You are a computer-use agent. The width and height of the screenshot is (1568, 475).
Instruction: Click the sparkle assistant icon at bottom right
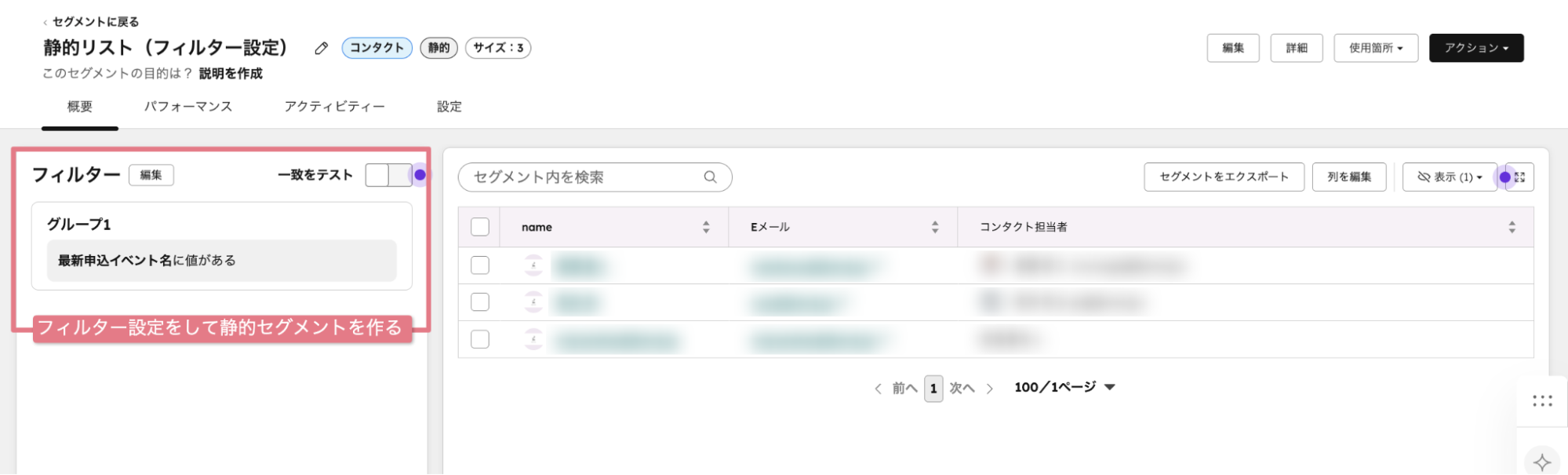click(x=1541, y=462)
